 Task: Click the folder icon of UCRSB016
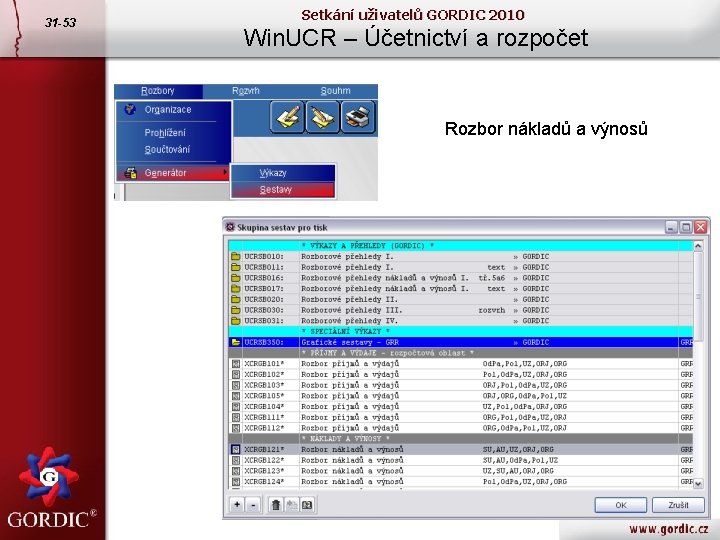point(236,278)
